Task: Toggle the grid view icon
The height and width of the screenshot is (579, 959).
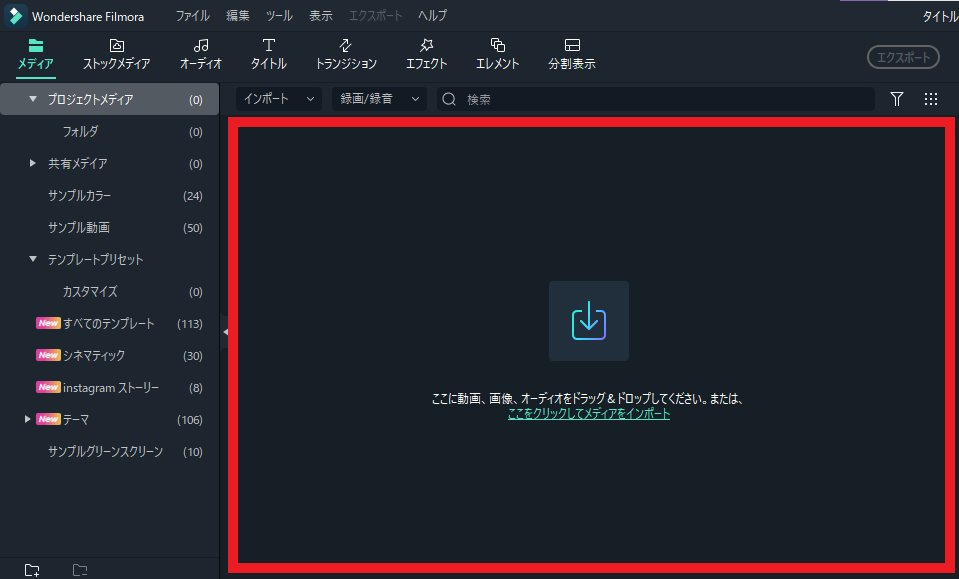Action: [931, 99]
